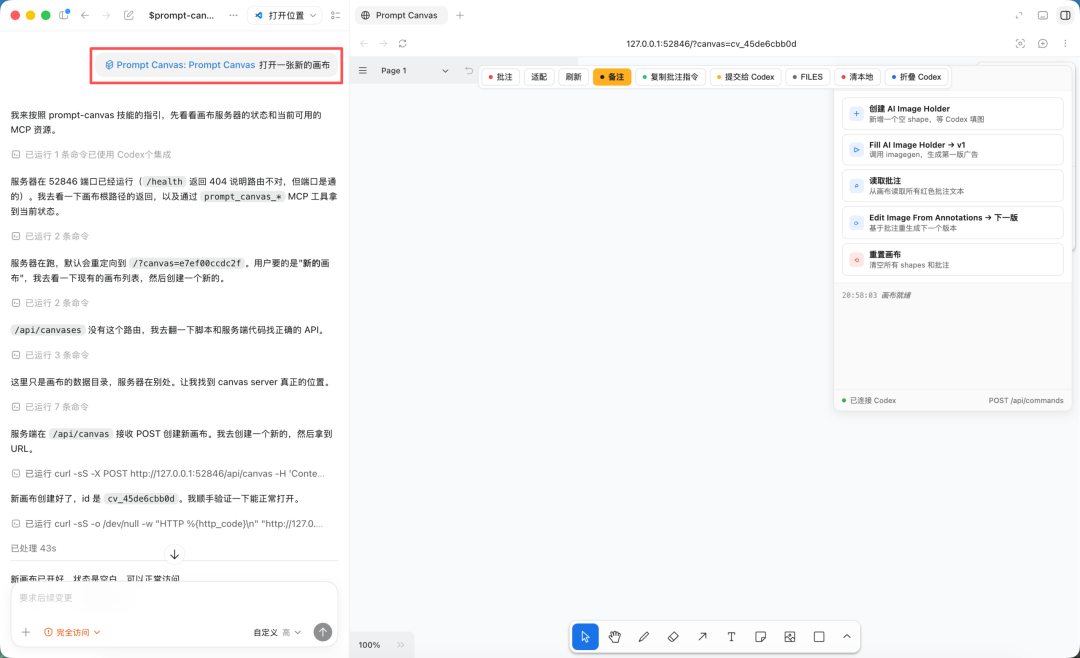Select the Eraser tool

tap(673, 637)
